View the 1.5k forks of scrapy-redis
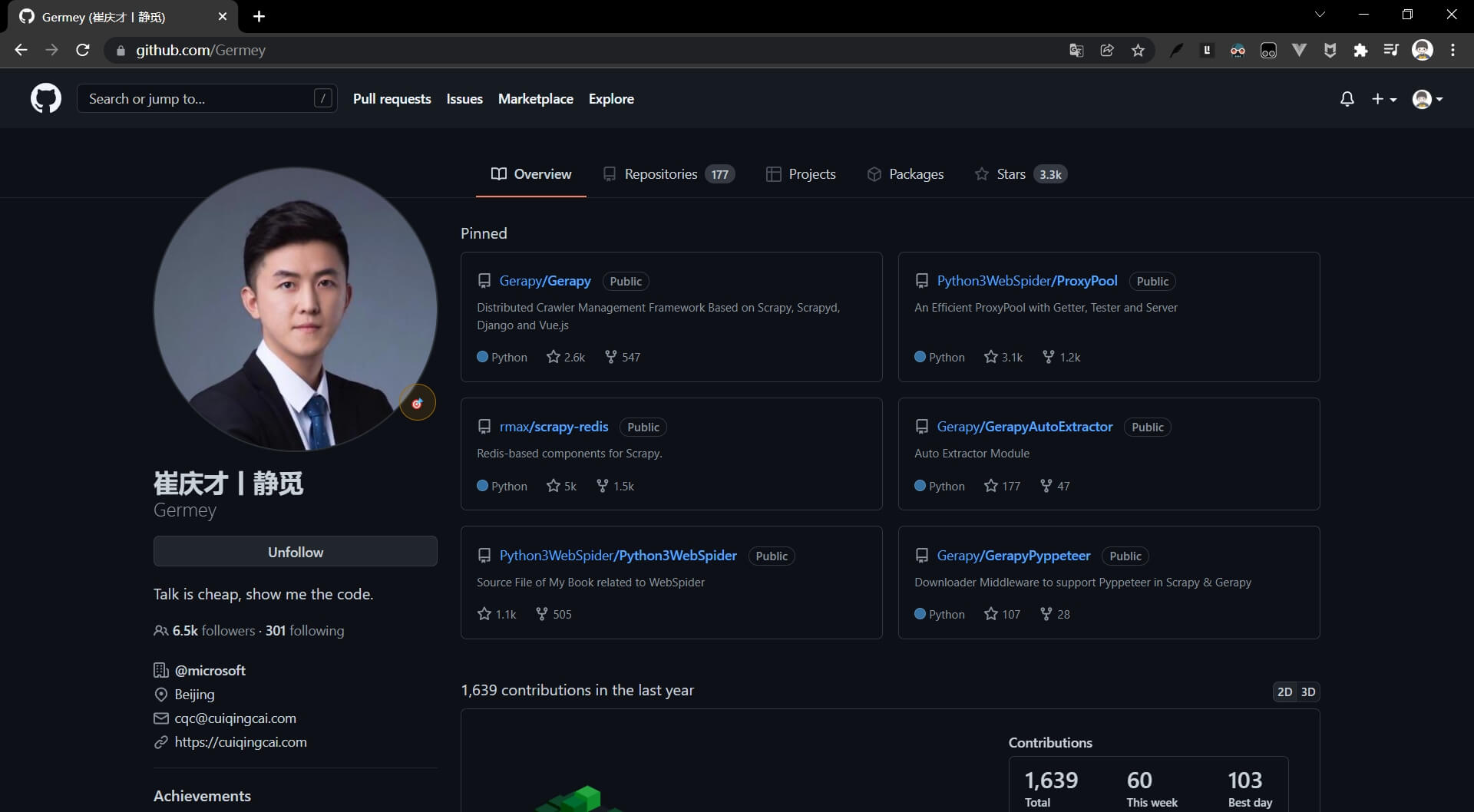 [615, 486]
